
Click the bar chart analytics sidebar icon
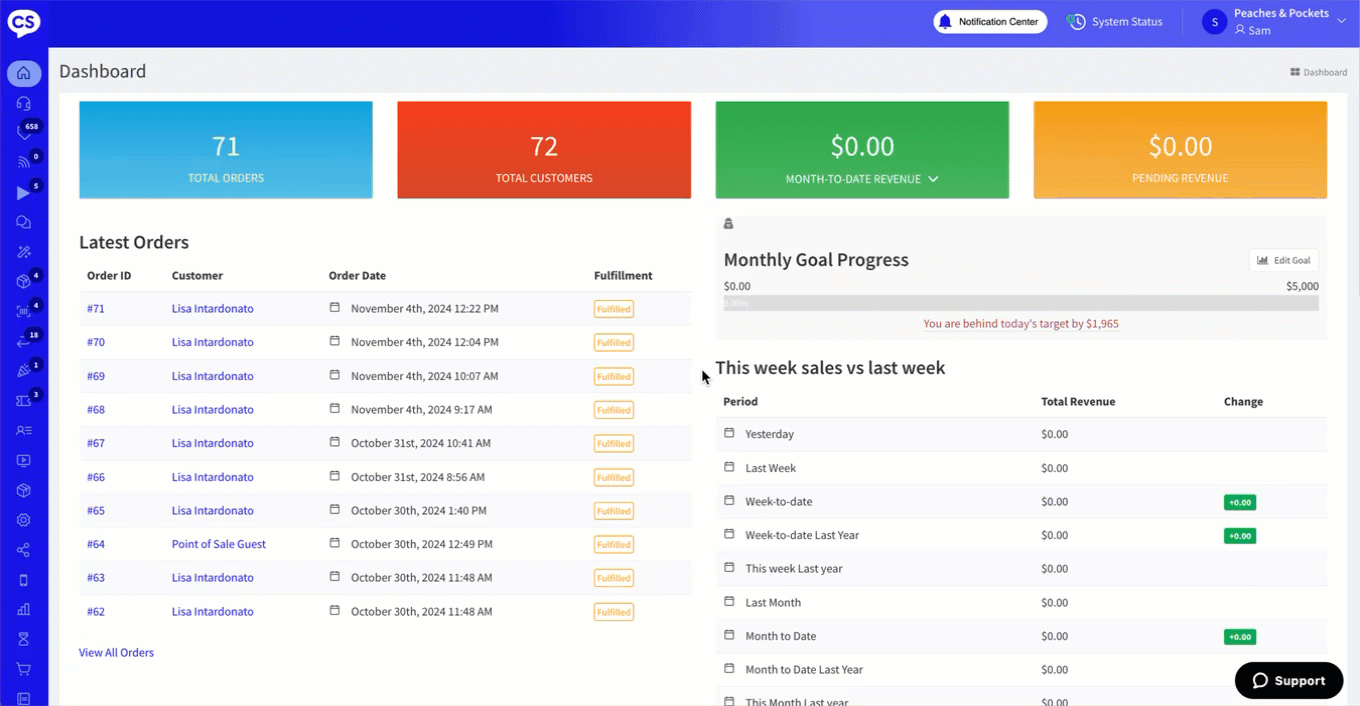[x=24, y=609]
